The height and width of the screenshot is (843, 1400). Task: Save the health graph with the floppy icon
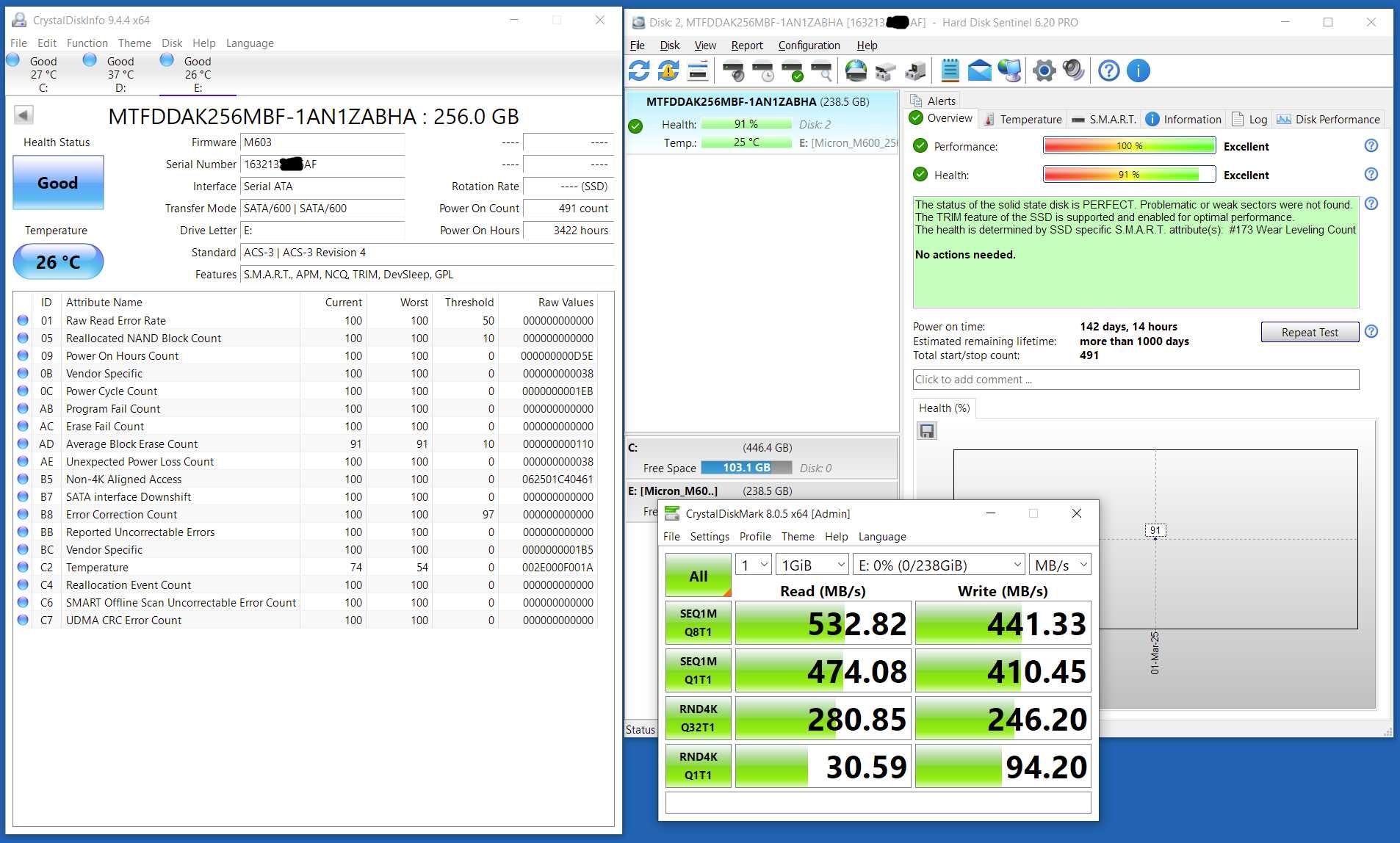coord(927,430)
